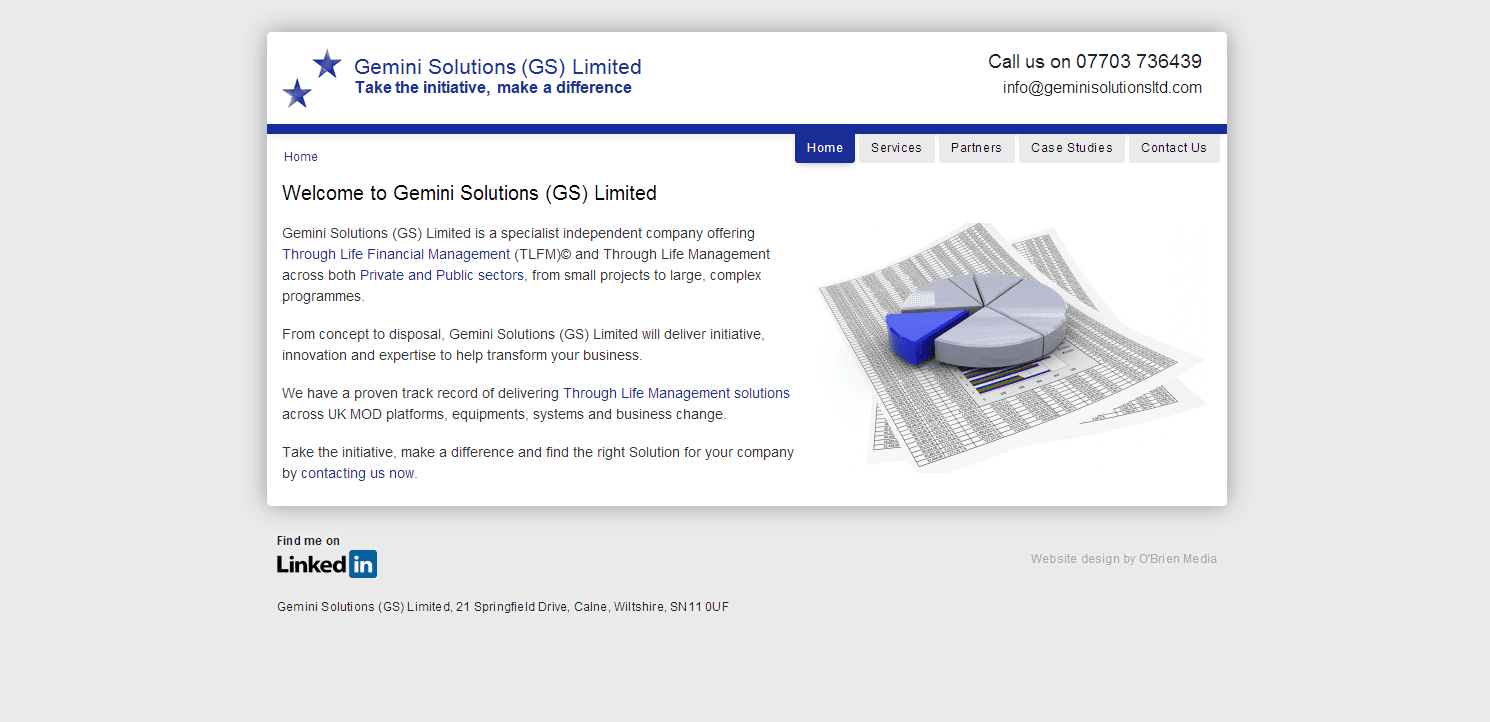Click the pie chart spreadsheet image
Image resolution: width=1490 pixels, height=722 pixels.
(x=1010, y=345)
